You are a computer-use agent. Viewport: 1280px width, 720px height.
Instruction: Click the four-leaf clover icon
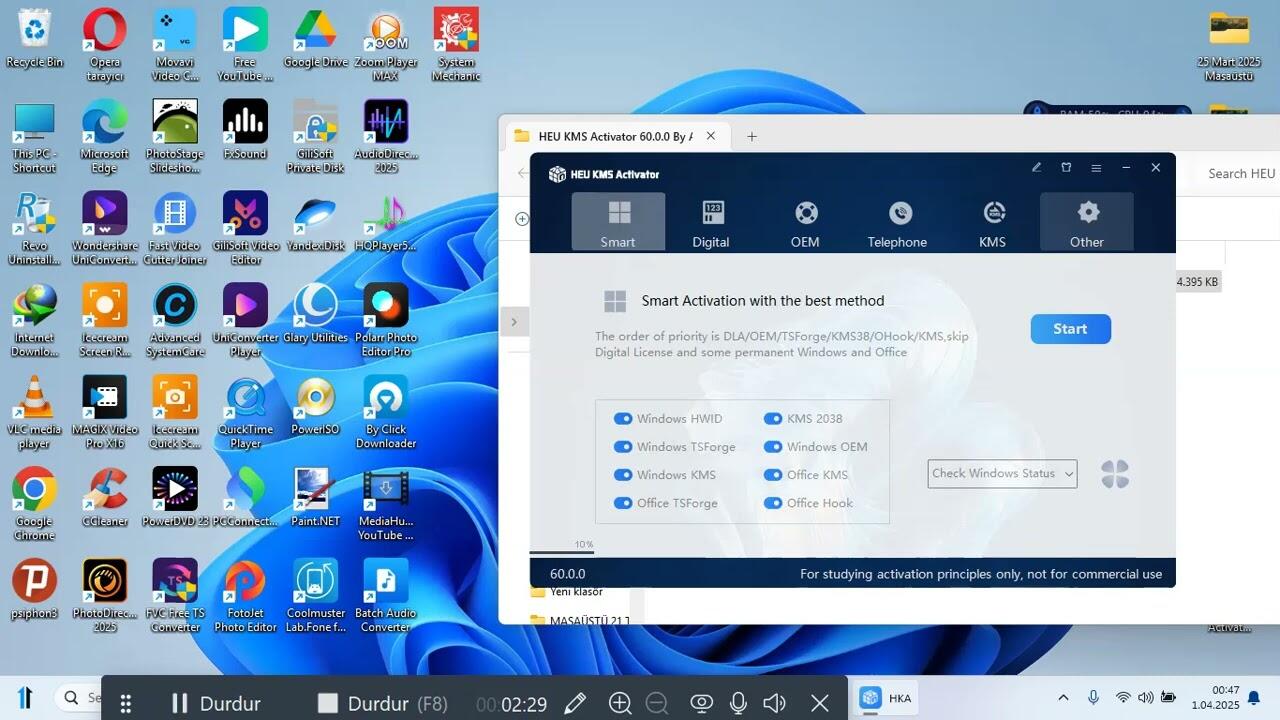(x=1115, y=474)
